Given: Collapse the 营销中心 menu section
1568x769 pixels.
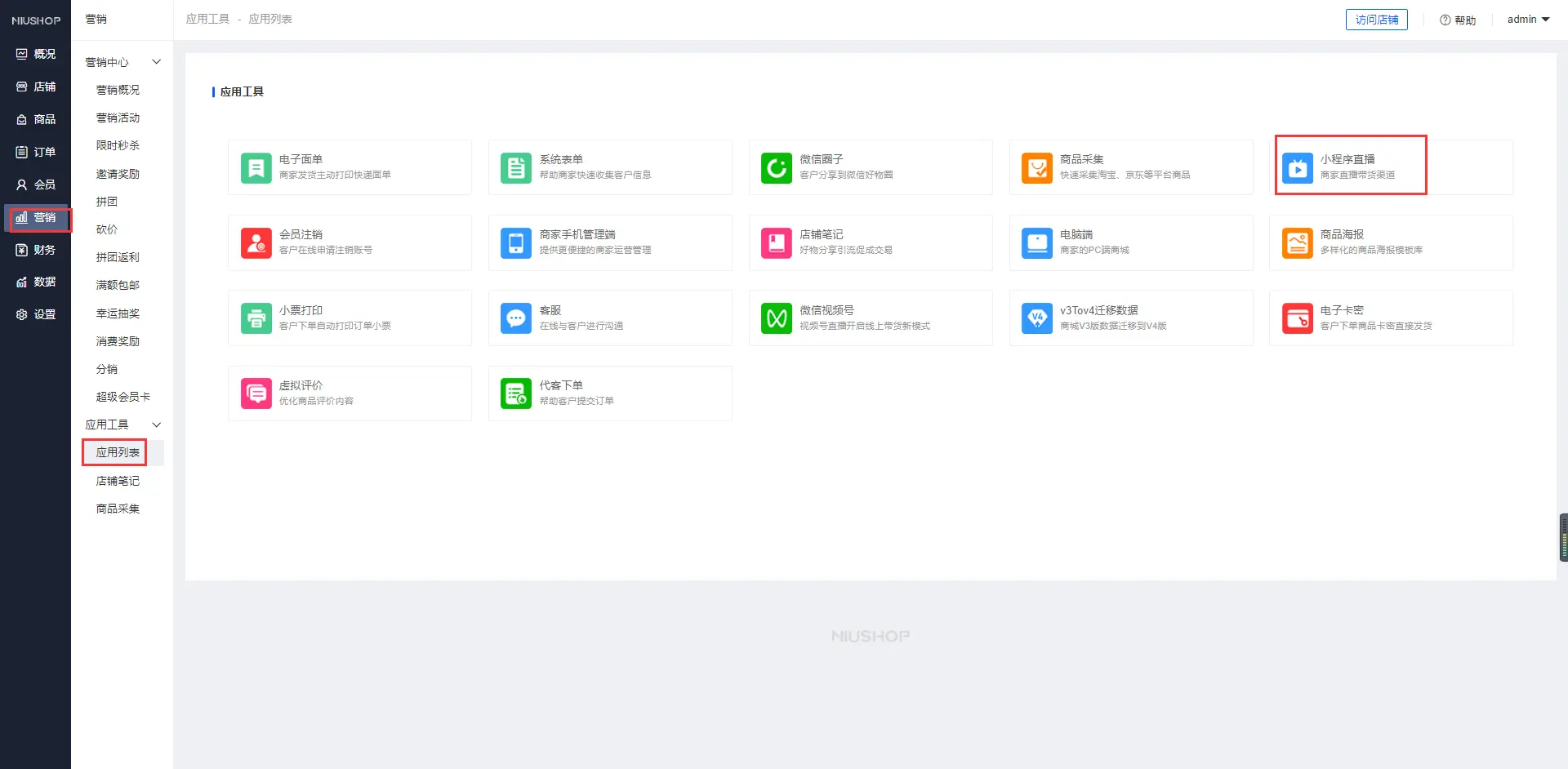Looking at the screenshot, I should coord(156,62).
